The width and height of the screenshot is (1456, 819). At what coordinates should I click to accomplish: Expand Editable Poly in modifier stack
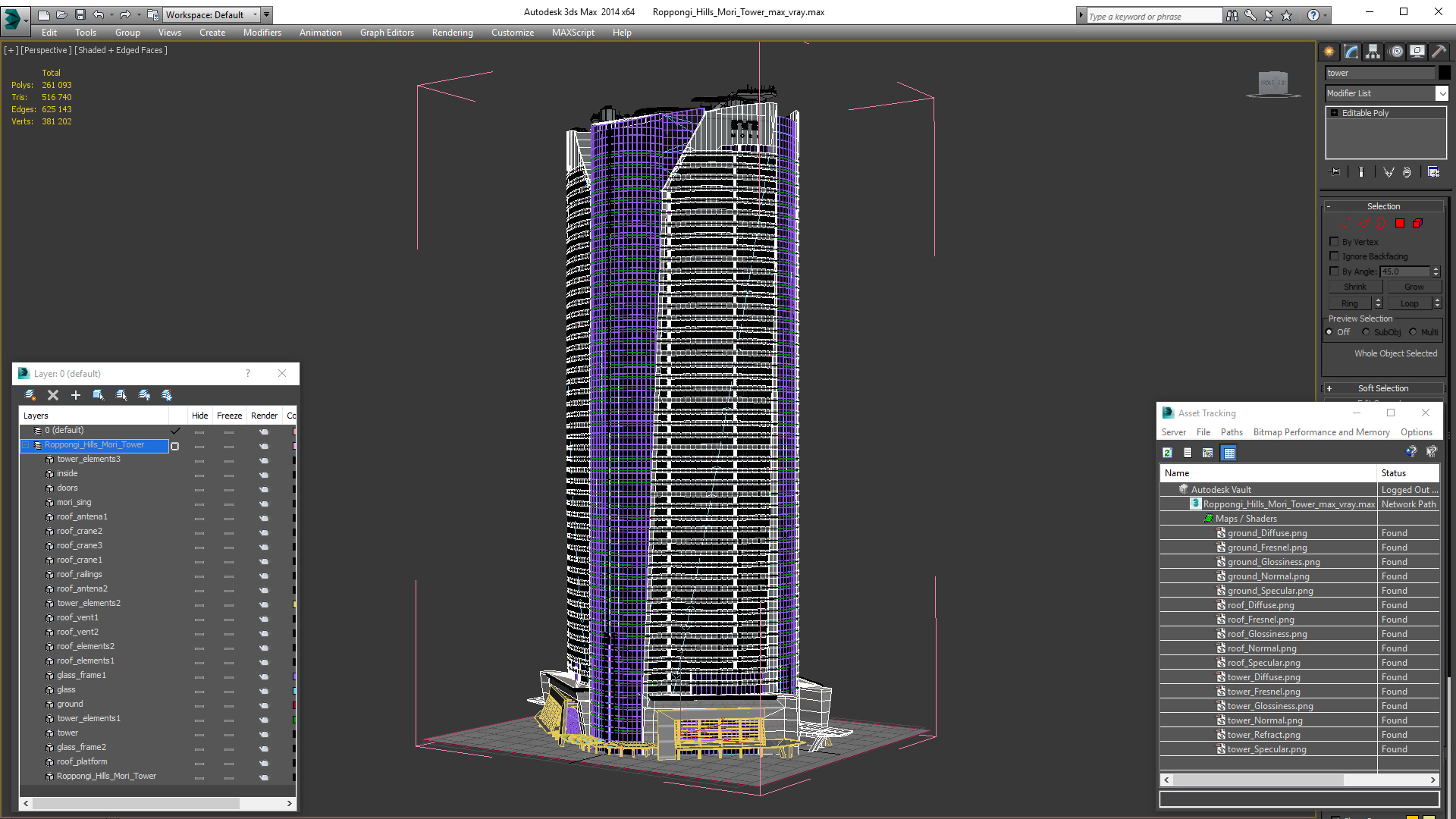pyautogui.click(x=1335, y=113)
